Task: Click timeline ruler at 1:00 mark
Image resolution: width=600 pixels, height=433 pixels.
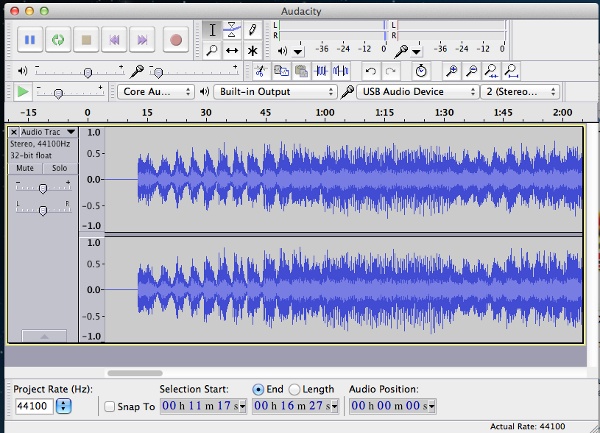Action: pyautogui.click(x=325, y=113)
